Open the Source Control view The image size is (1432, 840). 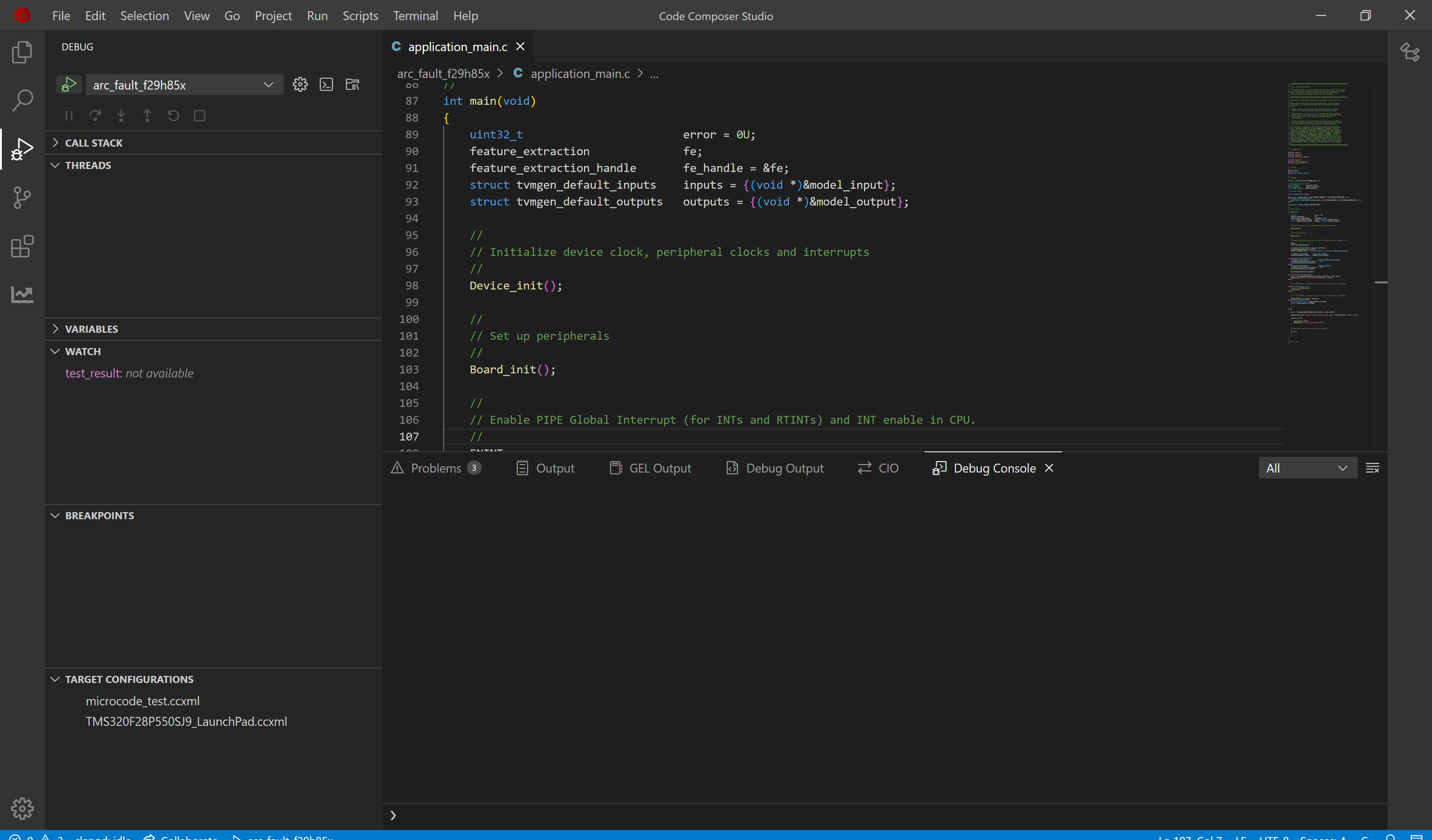[x=22, y=198]
